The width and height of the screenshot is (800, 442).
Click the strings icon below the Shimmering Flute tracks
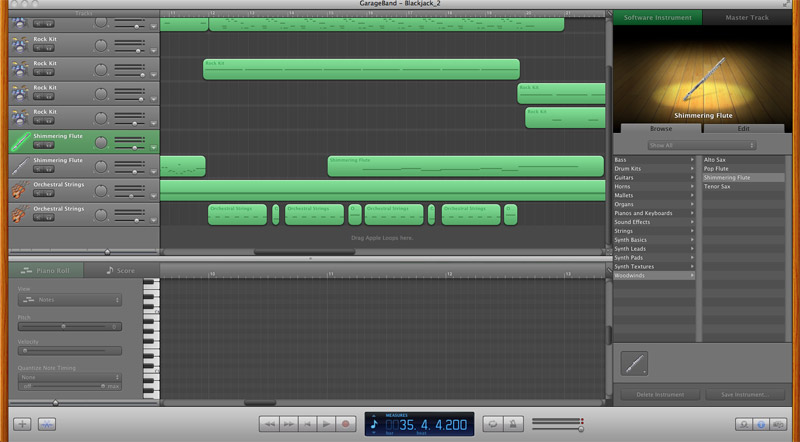(x=20, y=190)
